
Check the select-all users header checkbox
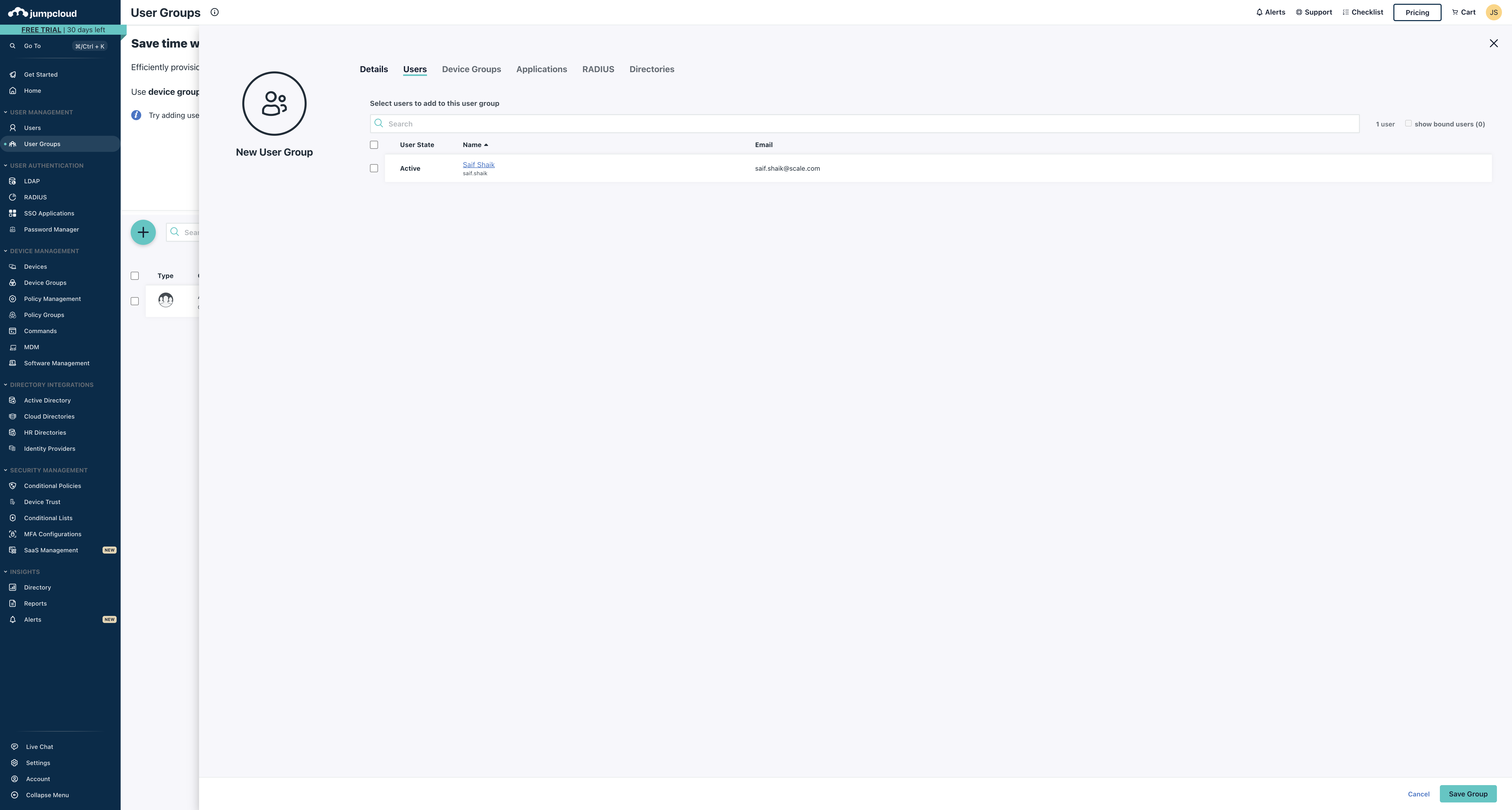point(374,145)
